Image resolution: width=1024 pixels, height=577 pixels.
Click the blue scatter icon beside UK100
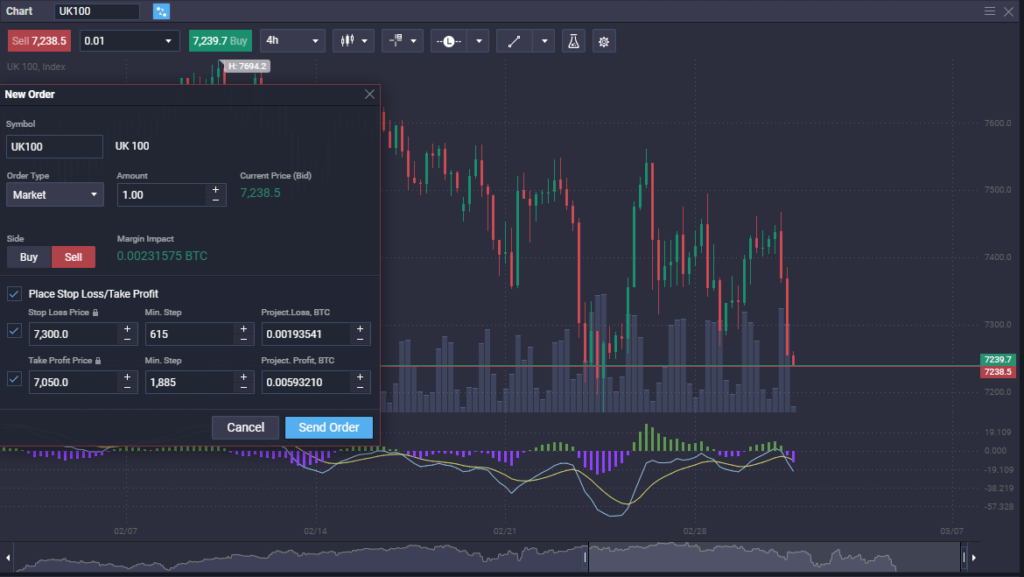pyautogui.click(x=160, y=10)
